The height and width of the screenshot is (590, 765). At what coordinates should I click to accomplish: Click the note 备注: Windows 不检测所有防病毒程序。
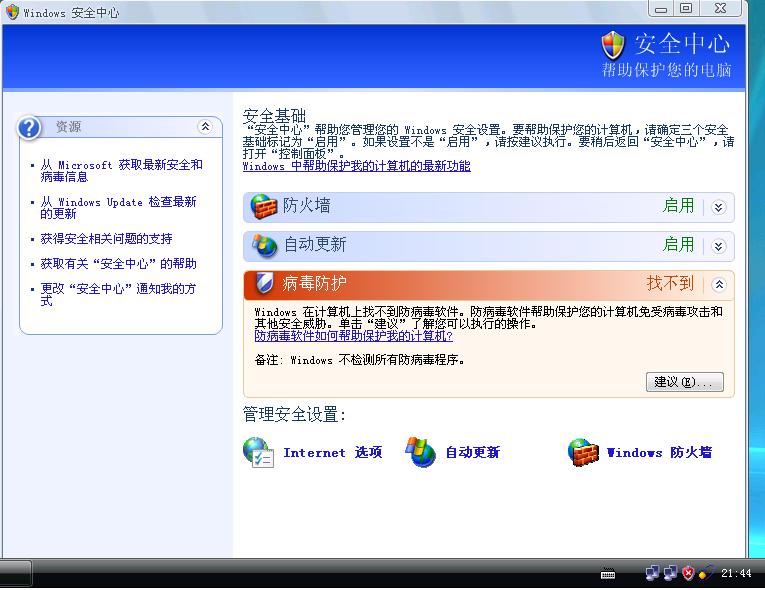tap(360, 360)
